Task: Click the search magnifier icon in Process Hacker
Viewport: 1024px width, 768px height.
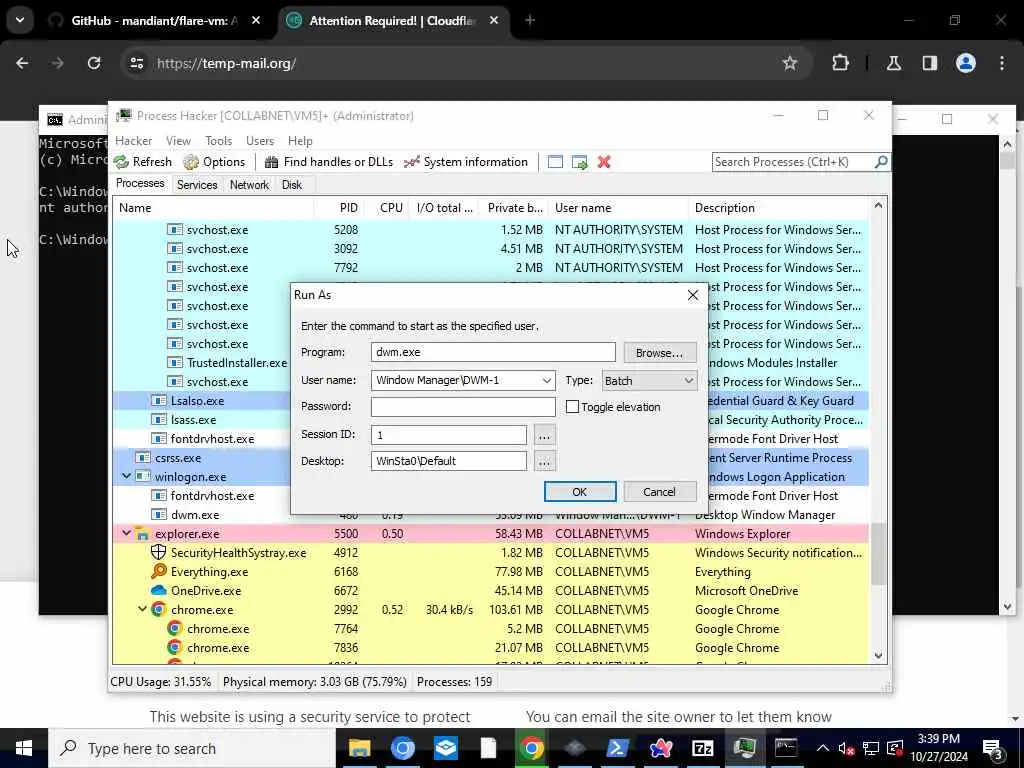Action: pyautogui.click(x=880, y=161)
